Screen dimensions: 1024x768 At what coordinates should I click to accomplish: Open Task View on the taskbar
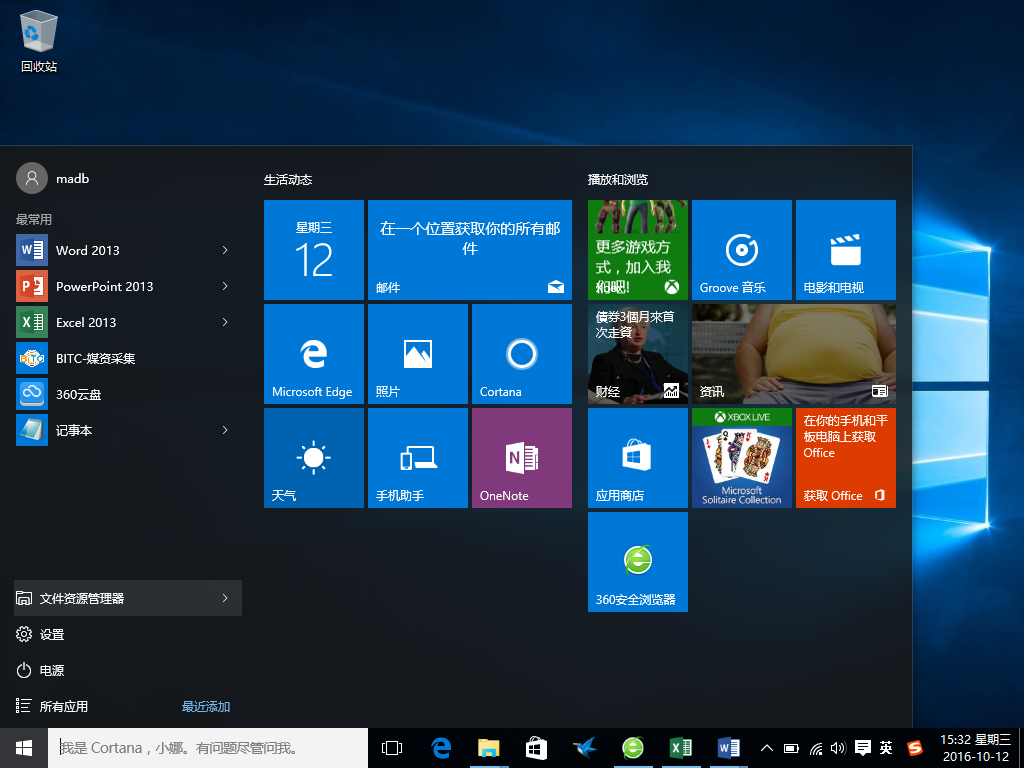click(x=392, y=748)
